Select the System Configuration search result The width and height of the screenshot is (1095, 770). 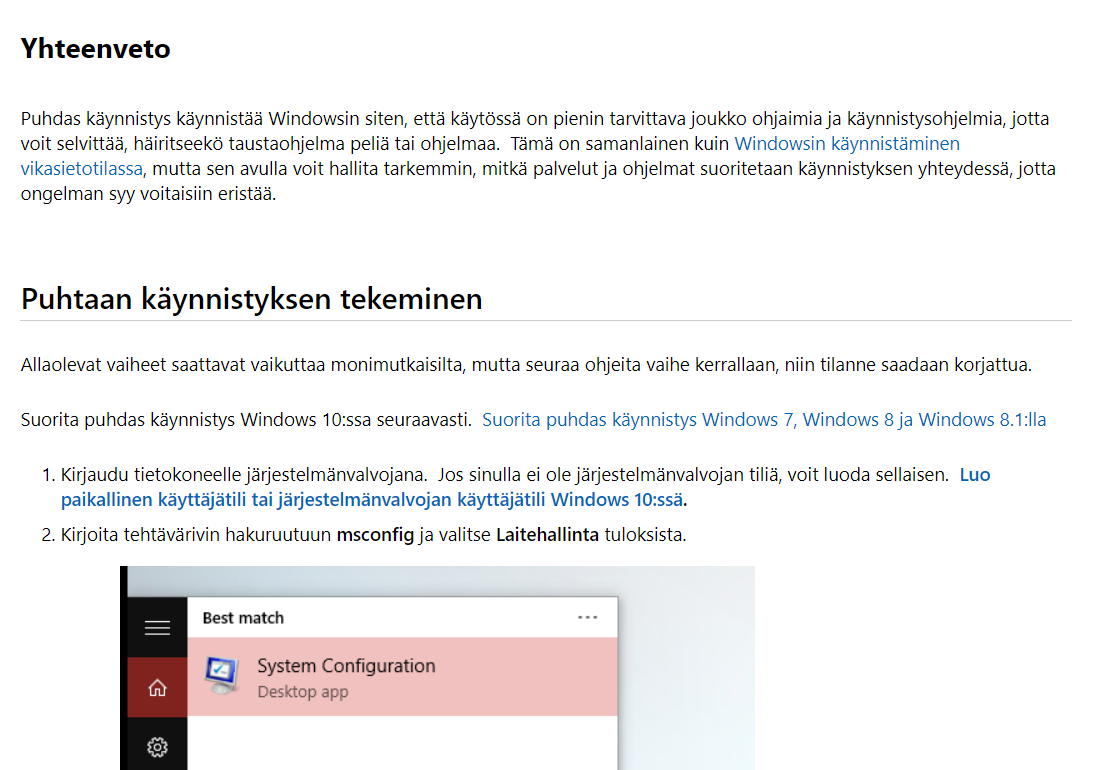pos(402,676)
